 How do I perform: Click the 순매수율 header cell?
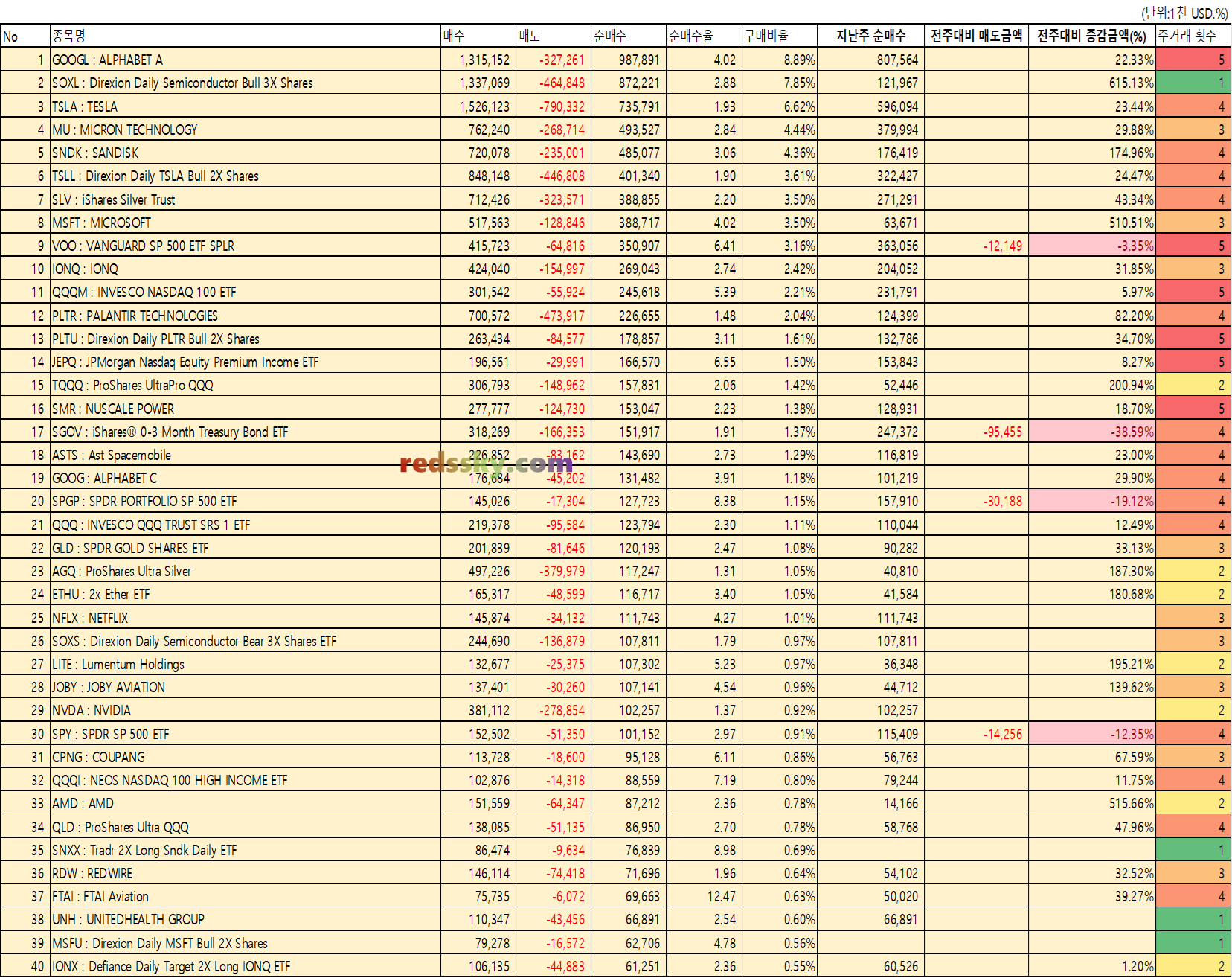pyautogui.click(x=705, y=36)
